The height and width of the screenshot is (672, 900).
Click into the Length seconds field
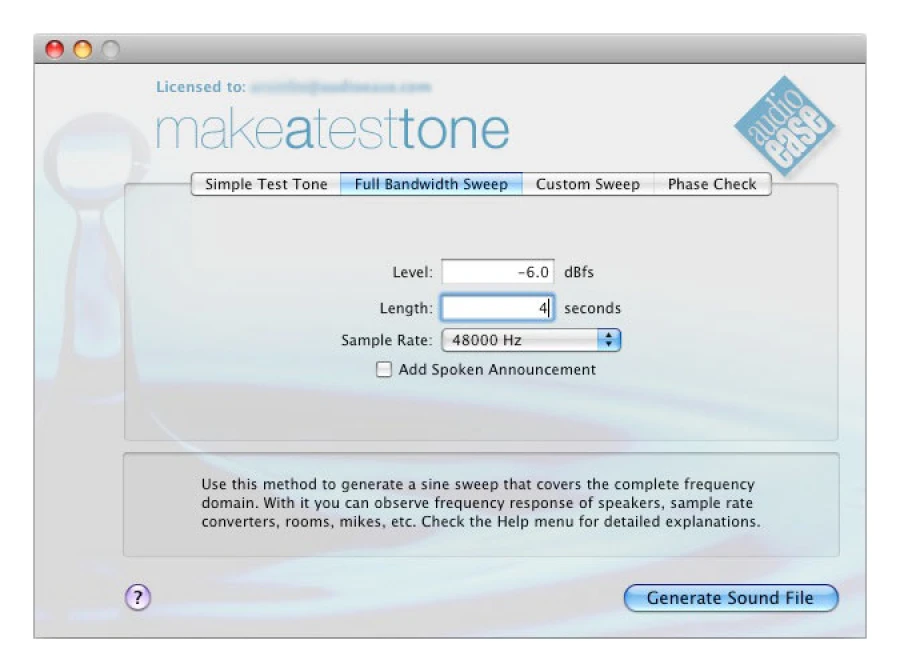point(498,308)
